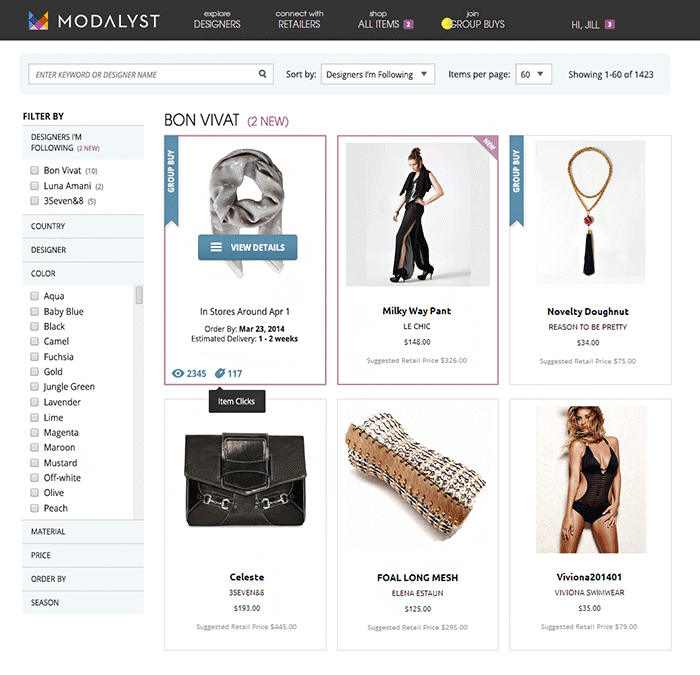Click the Hi, Jill notification badge 3
Screen dimensions: 700x675
click(x=610, y=24)
